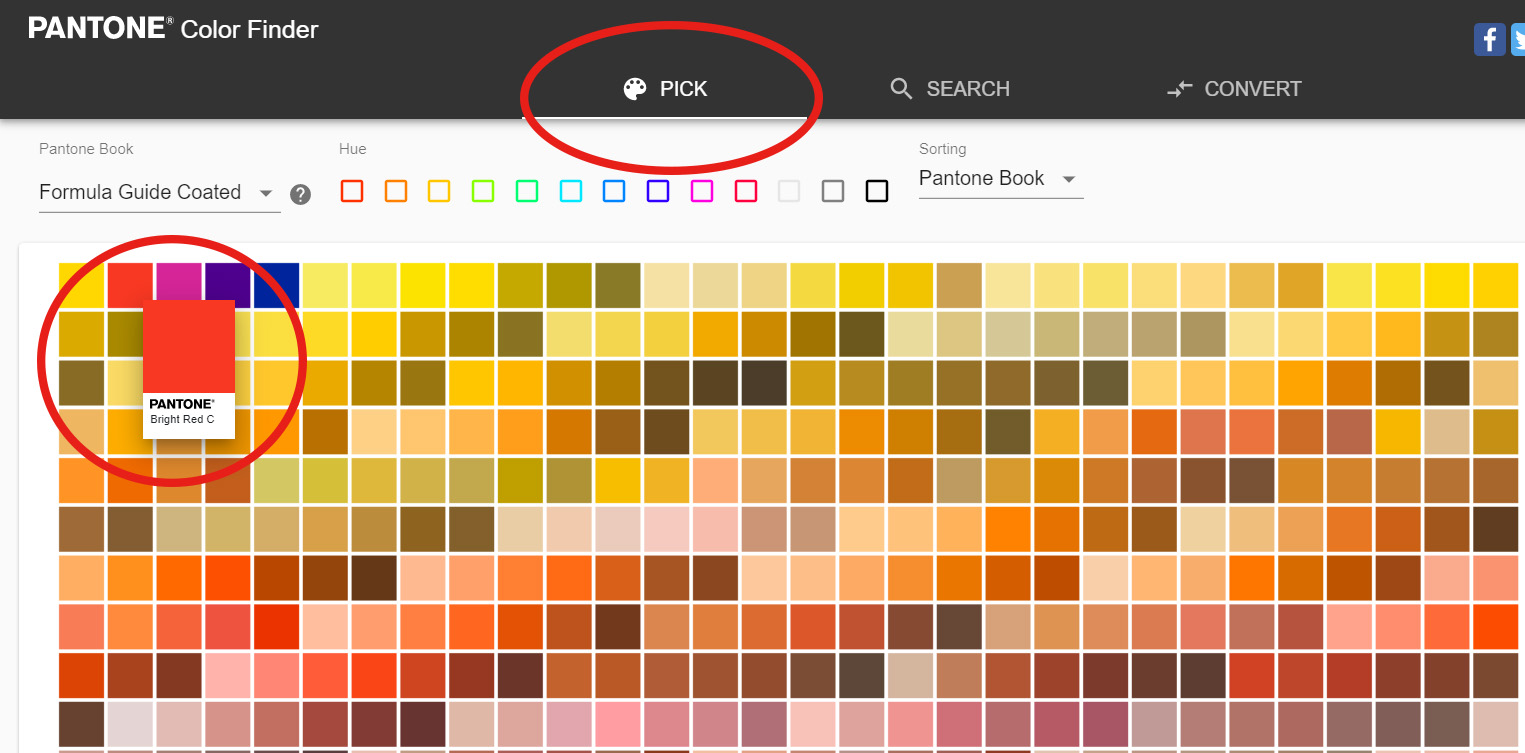Open the Pantone Book help question mark
1525x753 pixels.
(x=300, y=194)
